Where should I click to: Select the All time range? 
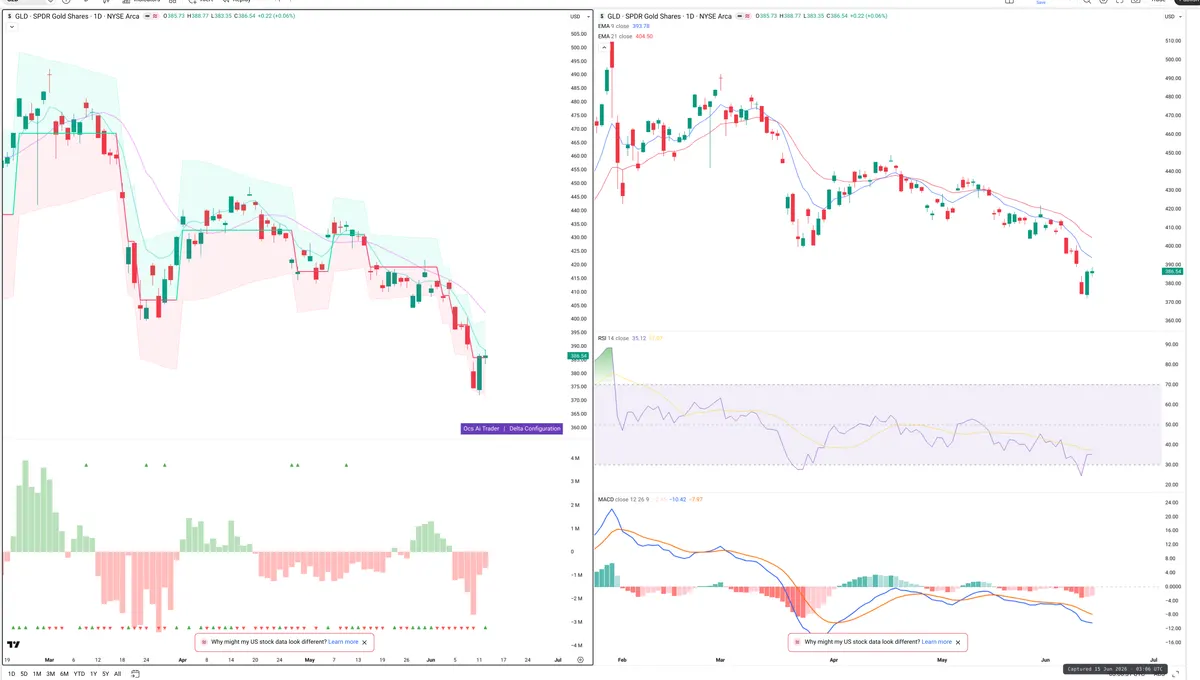coord(117,674)
